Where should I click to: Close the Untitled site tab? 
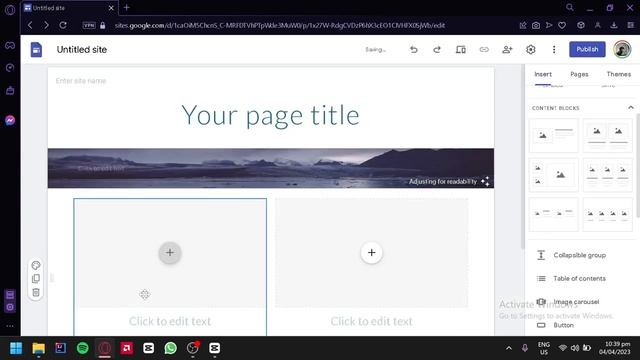pos(111,8)
